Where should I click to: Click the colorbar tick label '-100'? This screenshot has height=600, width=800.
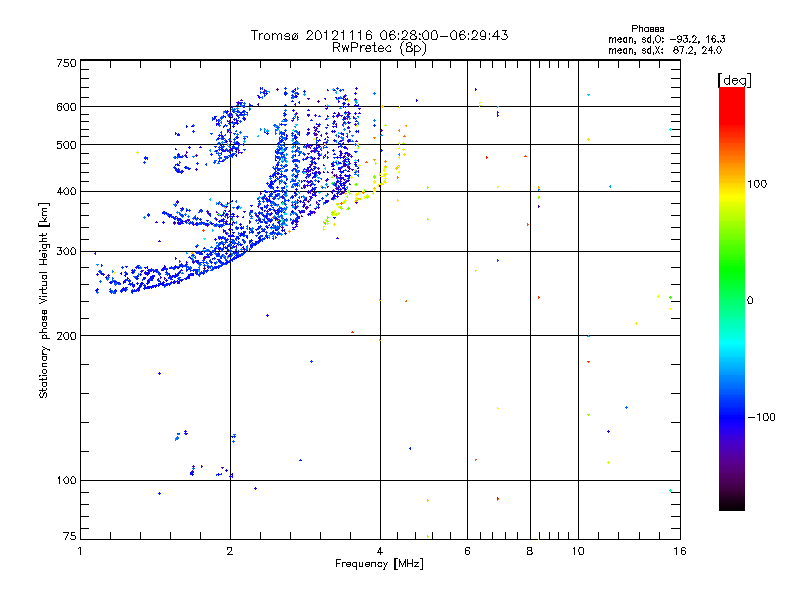(761, 417)
